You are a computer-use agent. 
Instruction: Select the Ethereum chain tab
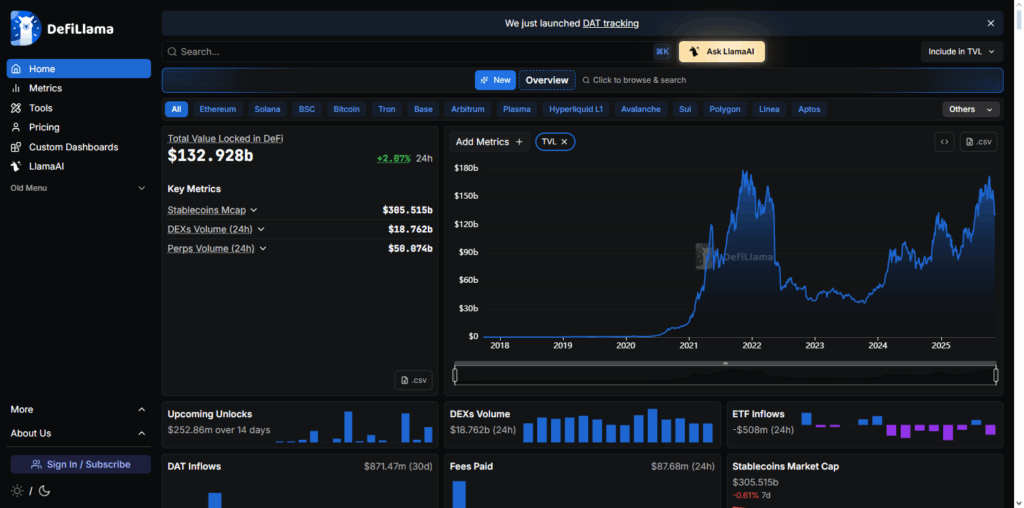tap(217, 109)
